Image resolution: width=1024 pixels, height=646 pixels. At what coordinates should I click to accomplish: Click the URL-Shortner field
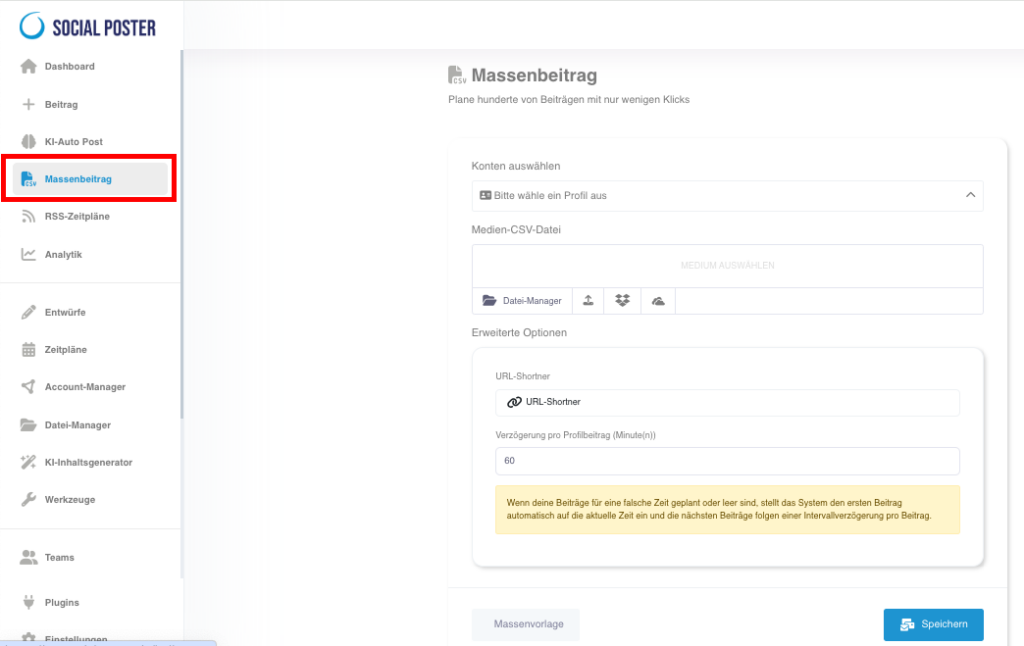click(x=728, y=402)
